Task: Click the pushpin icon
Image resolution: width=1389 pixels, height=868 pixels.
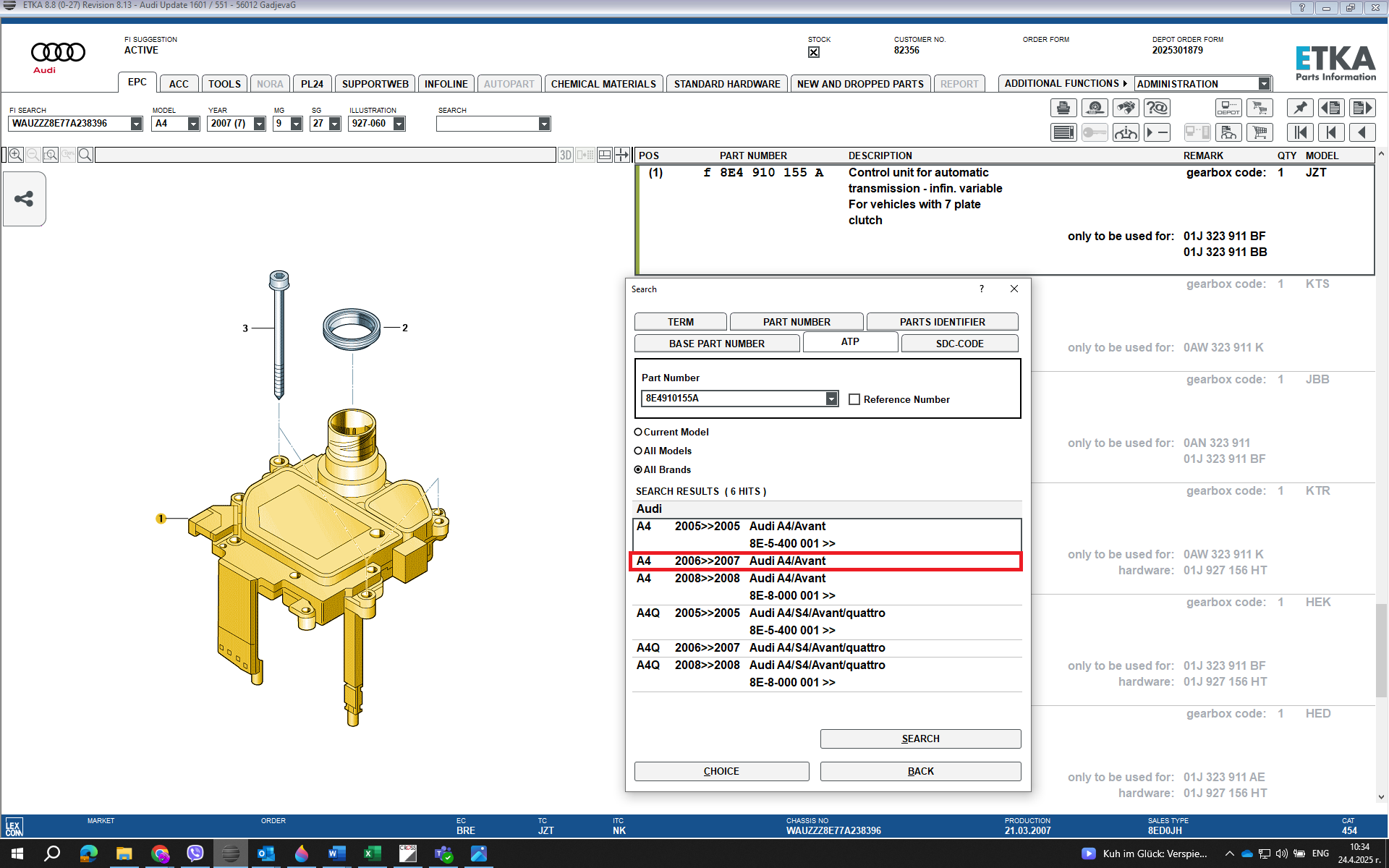Action: 1300,109
